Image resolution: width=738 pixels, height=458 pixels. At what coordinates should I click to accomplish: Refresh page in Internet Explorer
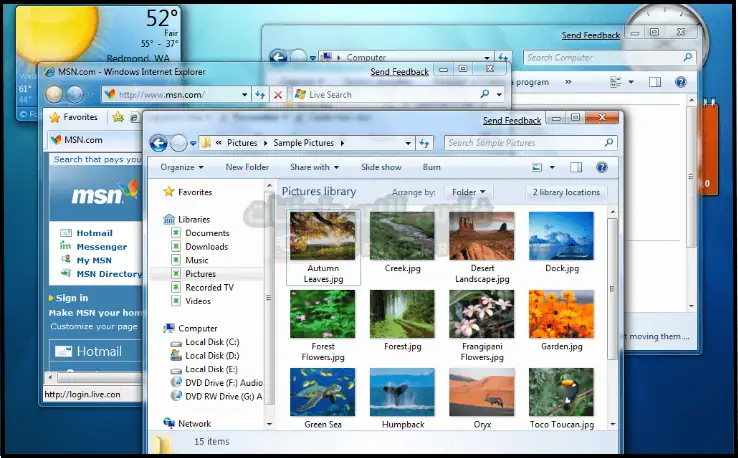[260, 95]
